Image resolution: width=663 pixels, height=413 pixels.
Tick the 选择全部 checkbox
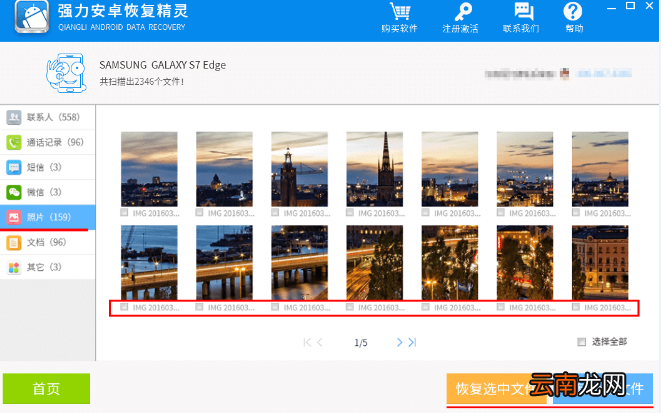point(582,342)
